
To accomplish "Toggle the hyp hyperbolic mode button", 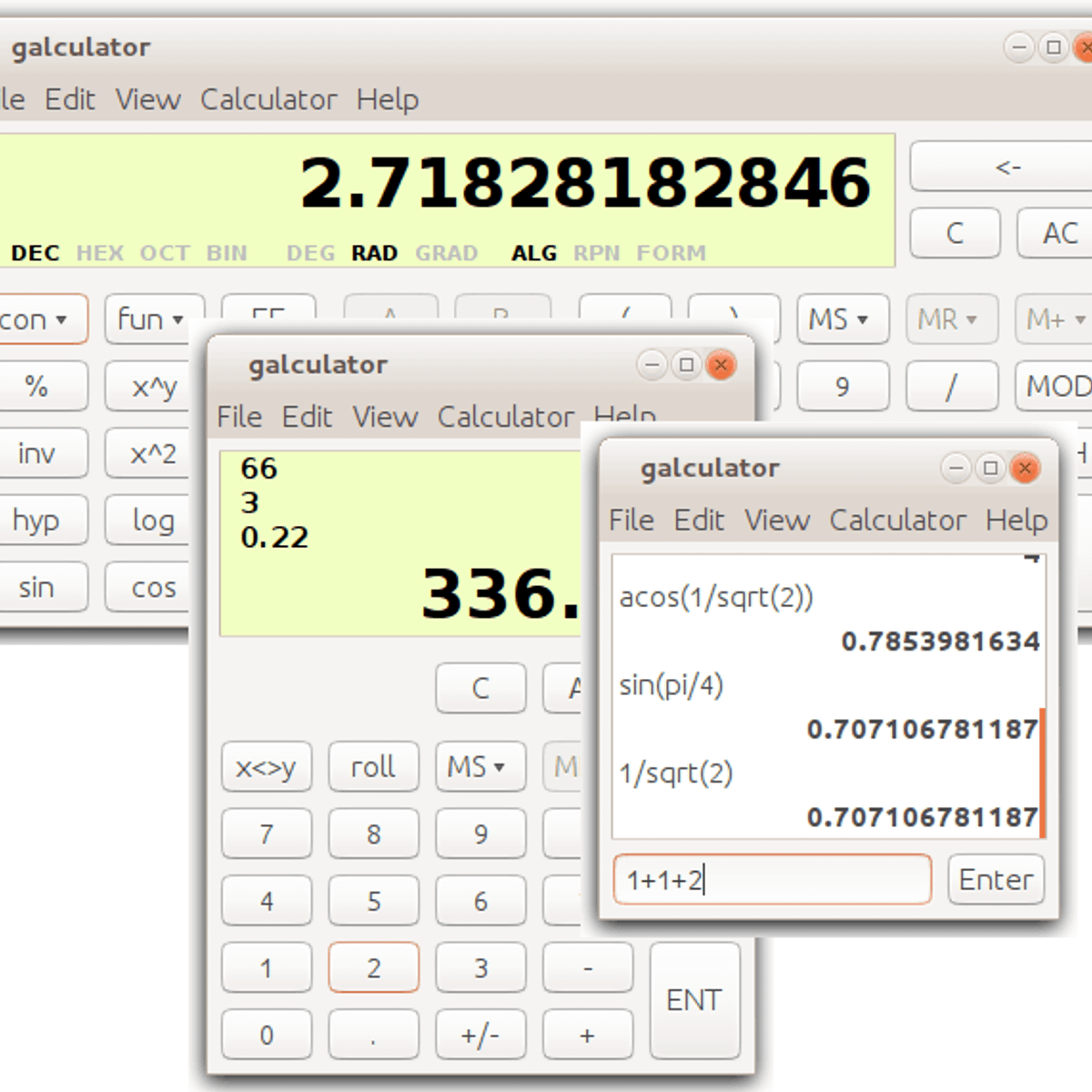I will click(37, 521).
